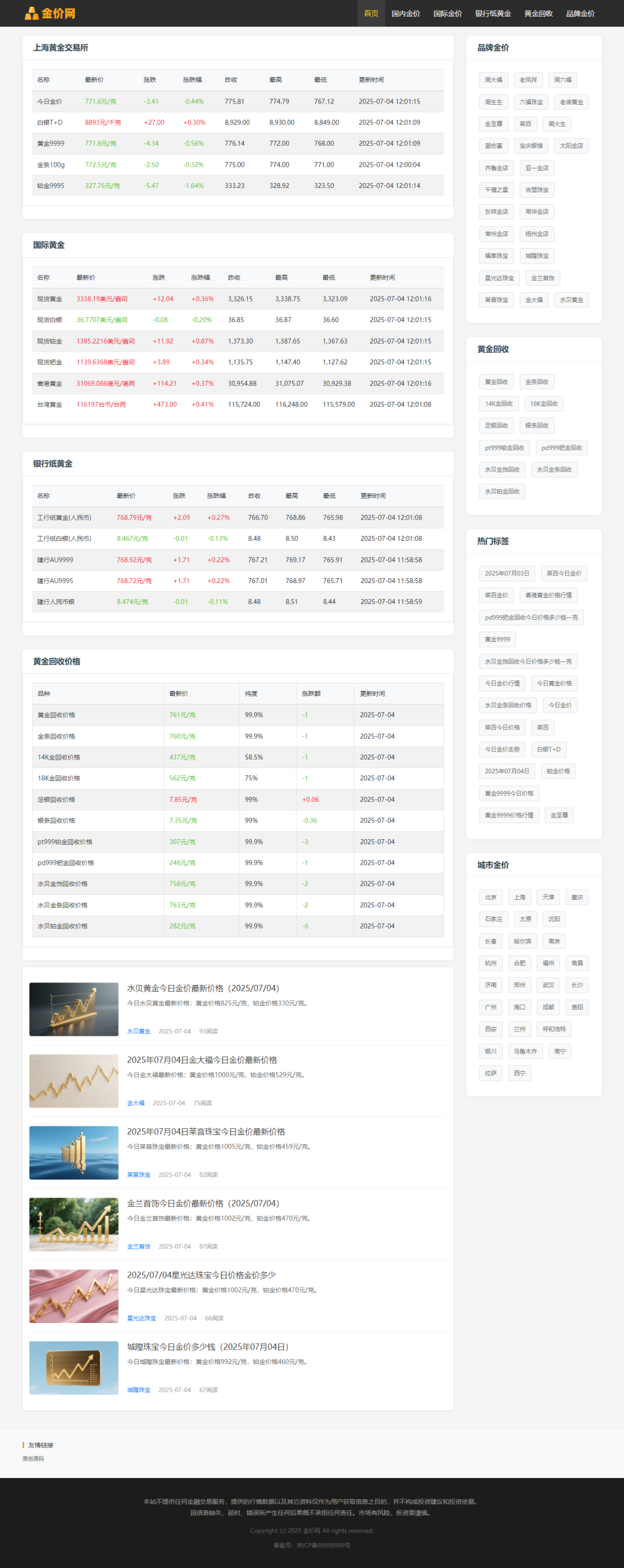Open article titled 金兰首饰今日金价最新价格
The image size is (624, 1568).
pyautogui.click(x=203, y=1204)
